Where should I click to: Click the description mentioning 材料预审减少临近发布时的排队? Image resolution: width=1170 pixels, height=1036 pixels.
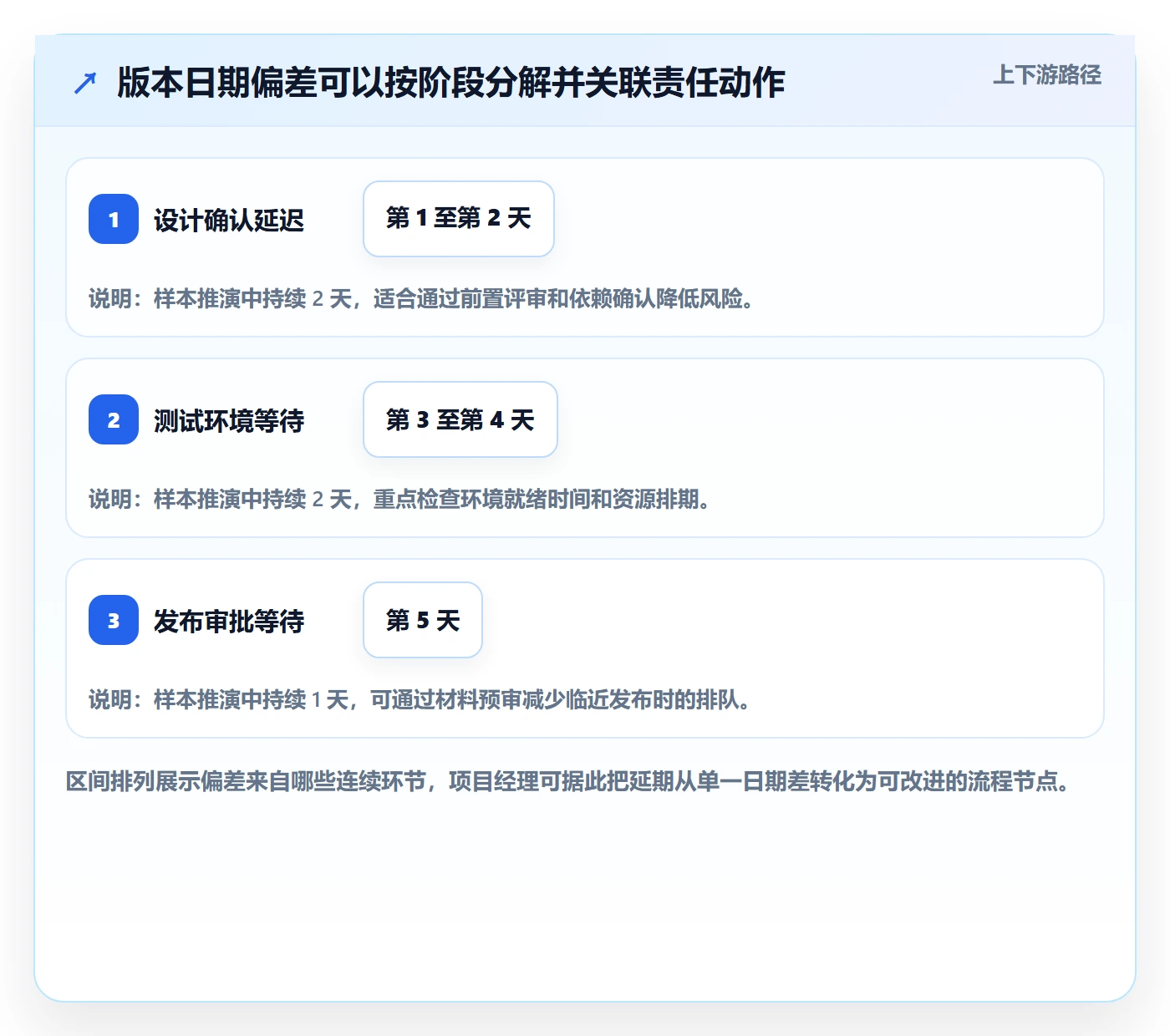(x=420, y=699)
